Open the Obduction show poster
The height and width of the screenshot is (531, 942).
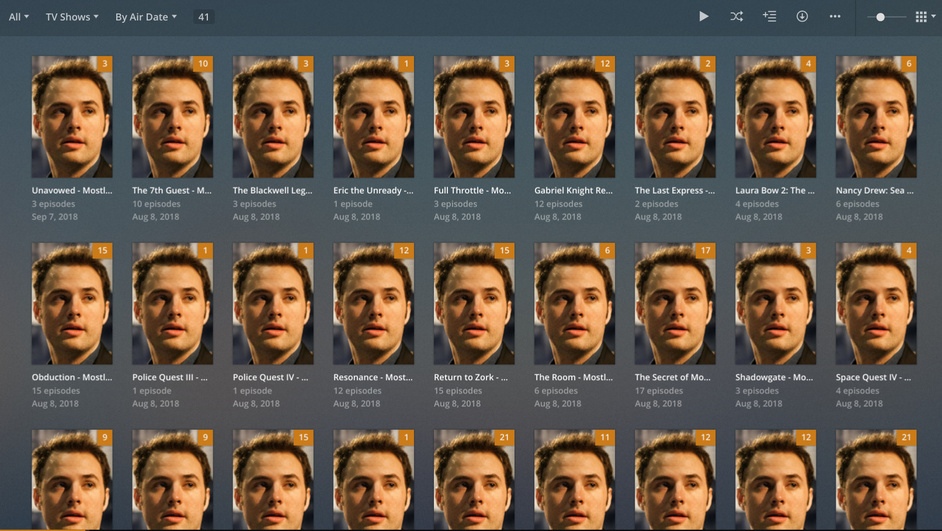click(72, 303)
